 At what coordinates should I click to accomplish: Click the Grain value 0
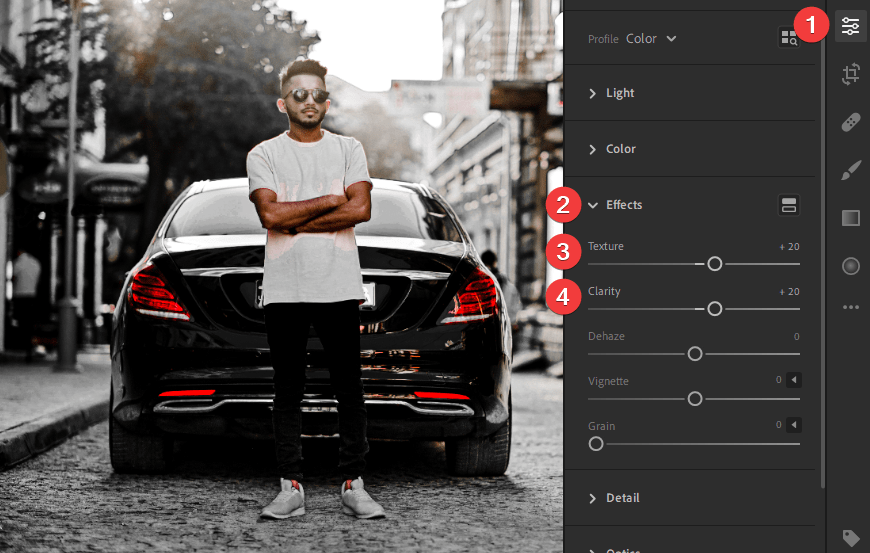point(778,424)
